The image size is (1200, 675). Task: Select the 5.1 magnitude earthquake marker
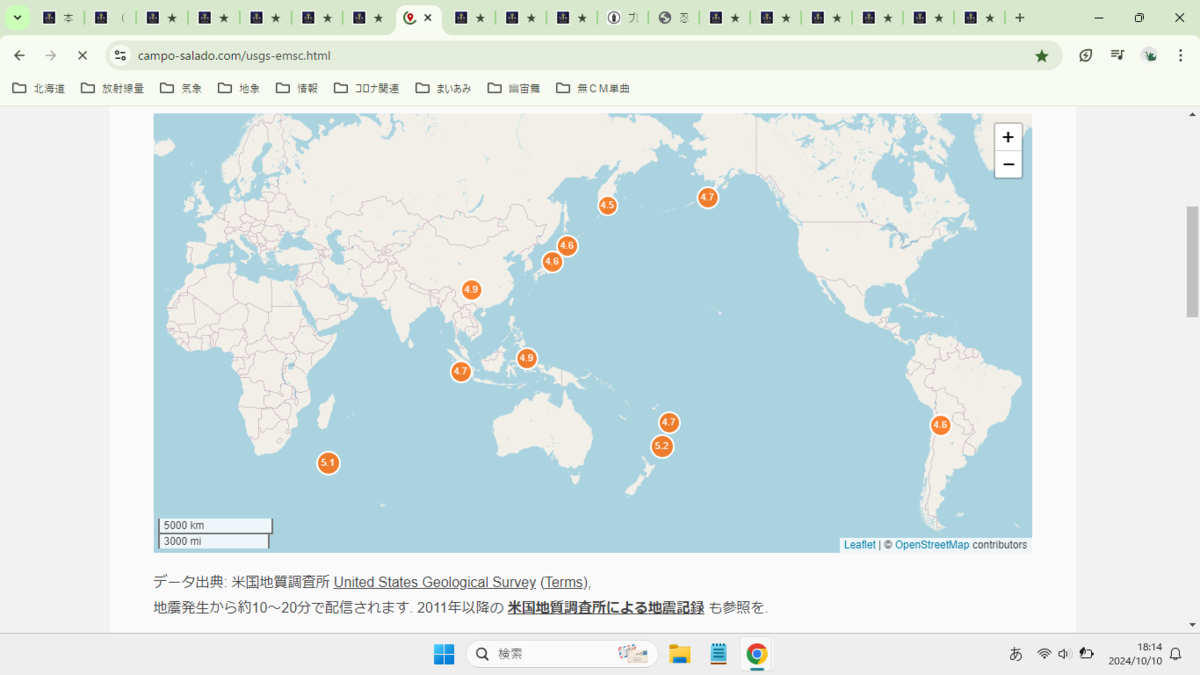point(328,463)
